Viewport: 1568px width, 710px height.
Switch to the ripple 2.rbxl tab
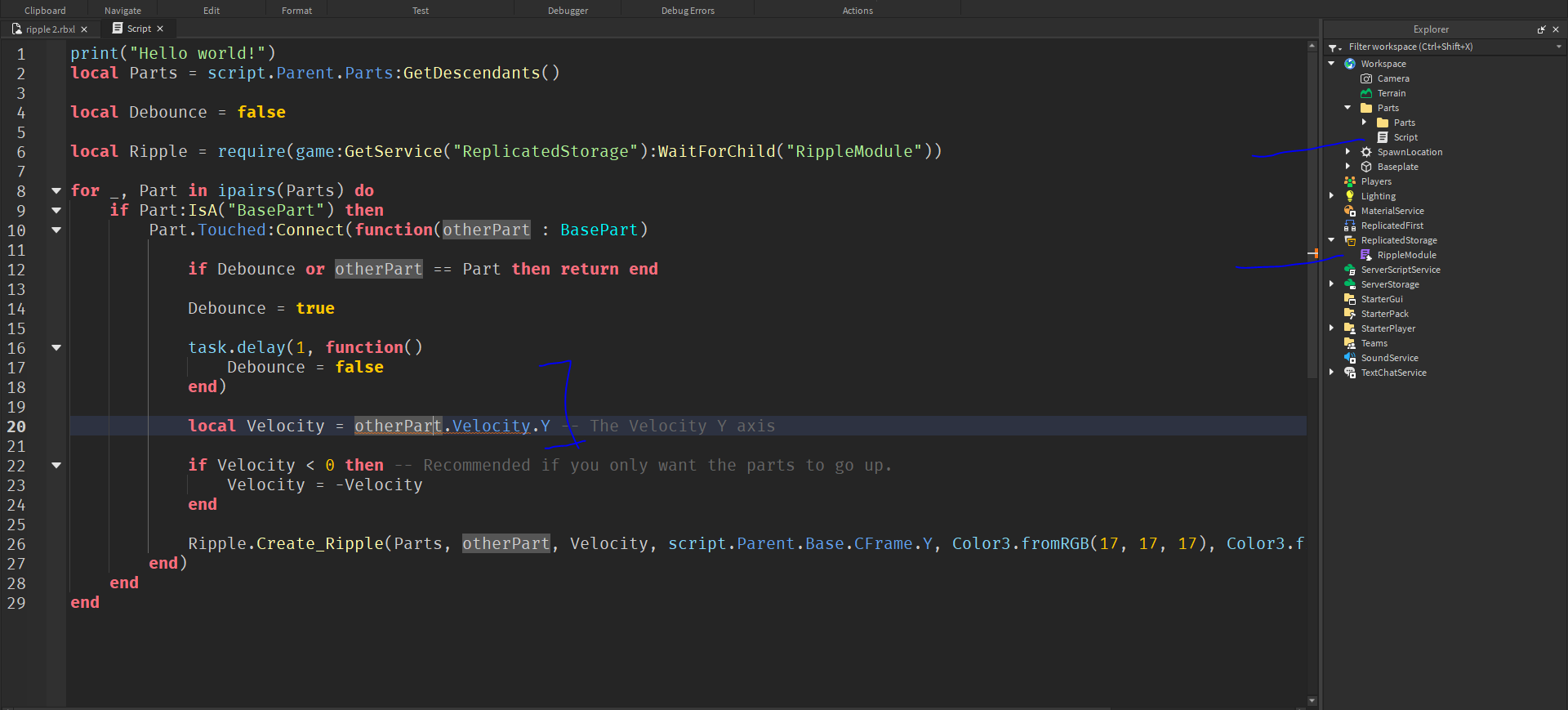point(50,29)
